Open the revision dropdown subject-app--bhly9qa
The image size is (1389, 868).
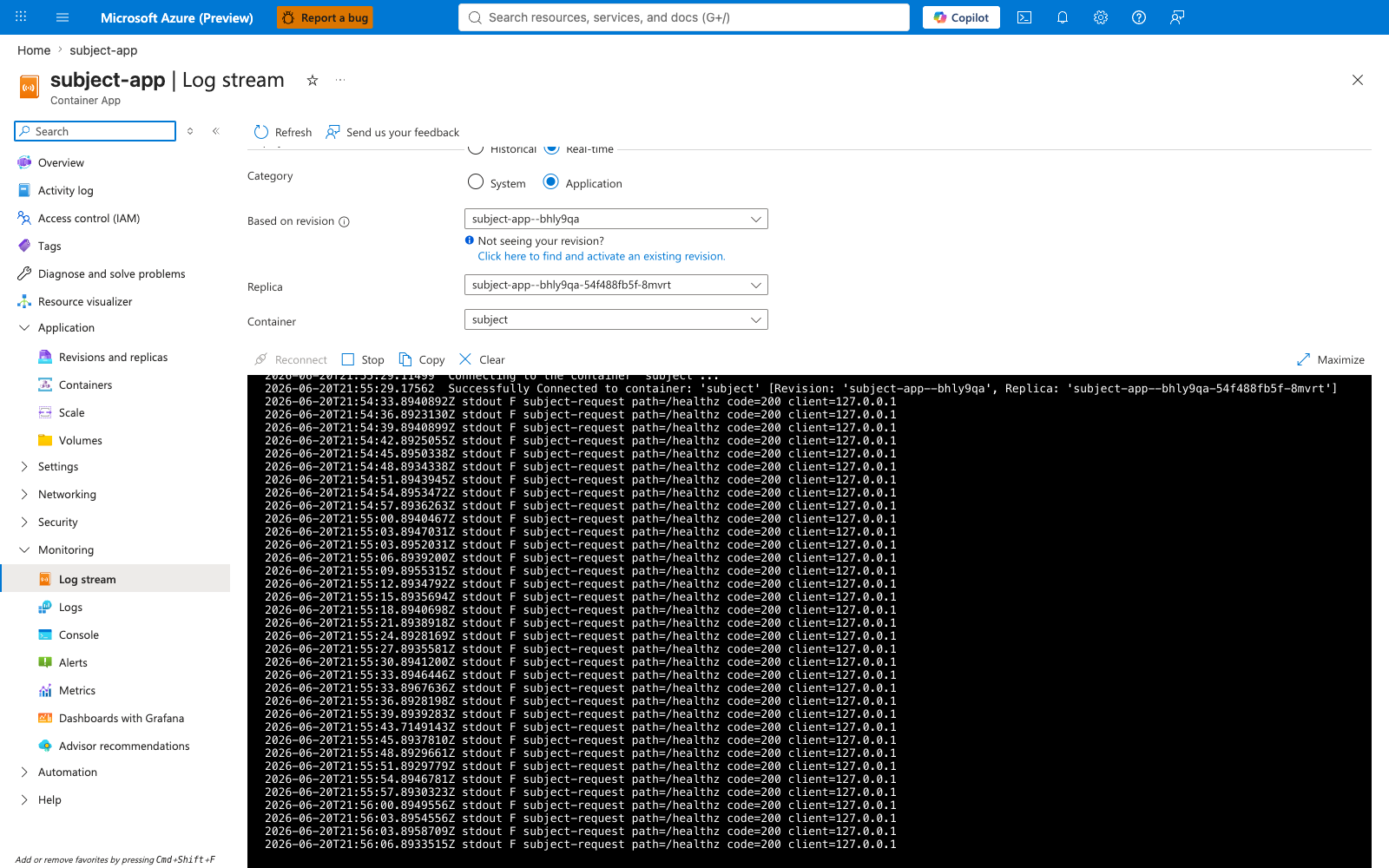coord(616,219)
